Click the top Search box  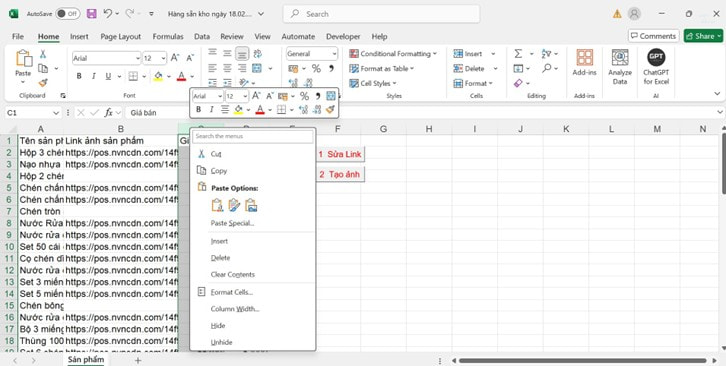click(x=382, y=14)
